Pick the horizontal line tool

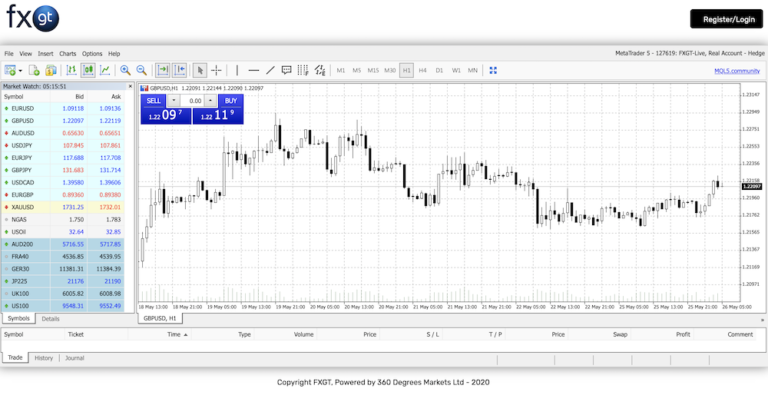(x=253, y=70)
